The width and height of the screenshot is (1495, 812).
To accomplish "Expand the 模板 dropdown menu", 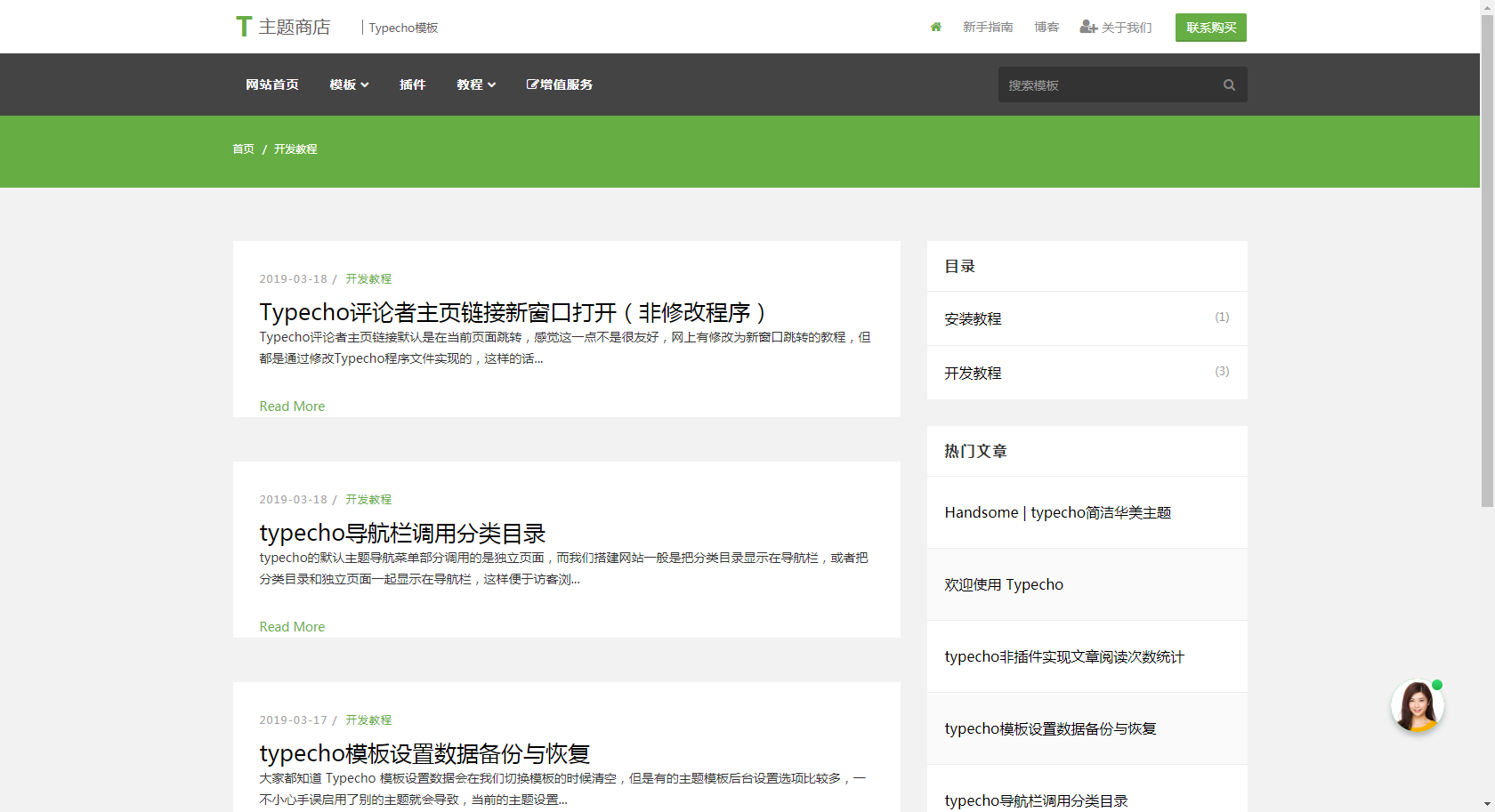I will 349,84.
